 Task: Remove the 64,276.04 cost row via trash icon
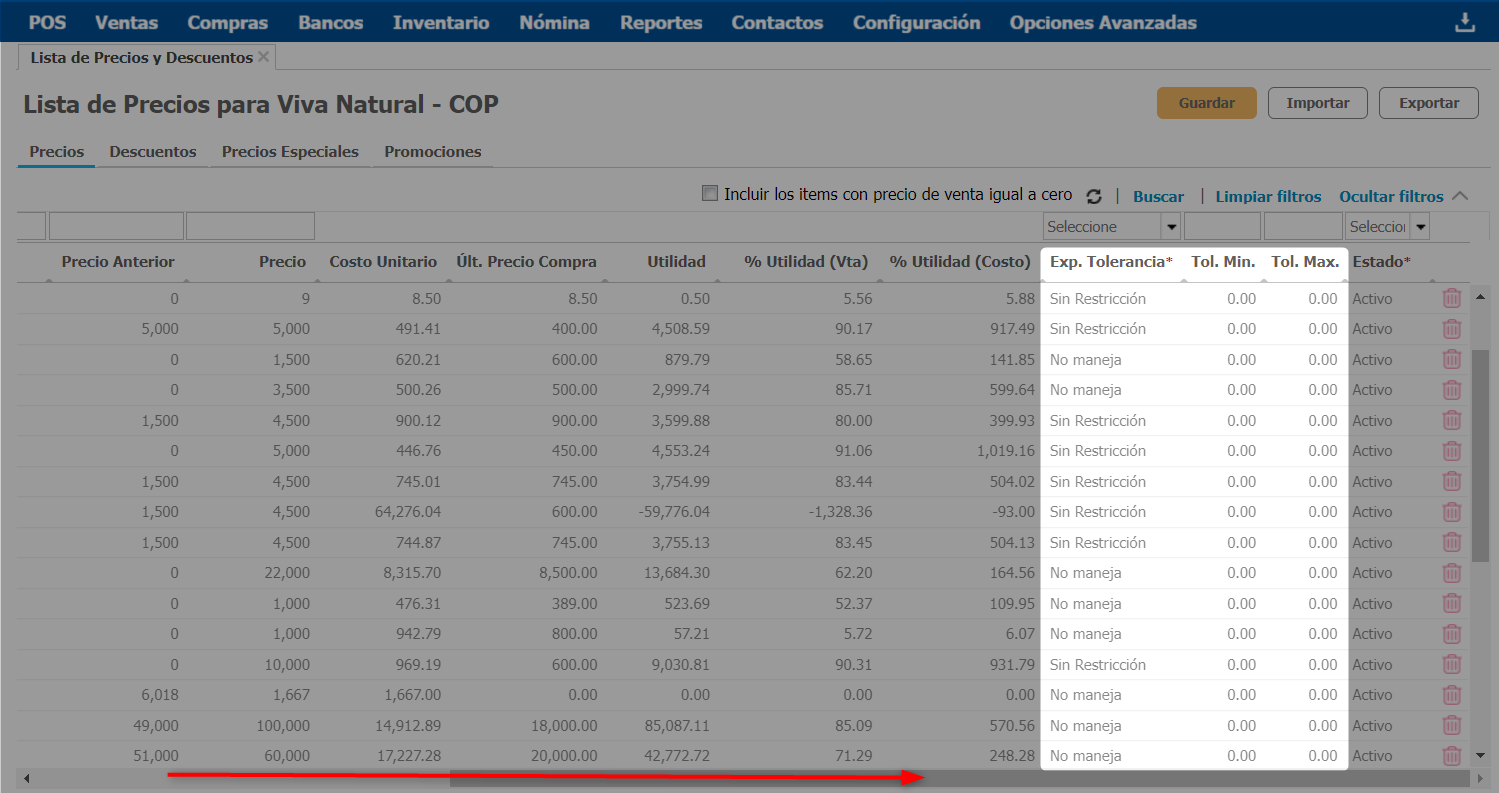point(1451,512)
